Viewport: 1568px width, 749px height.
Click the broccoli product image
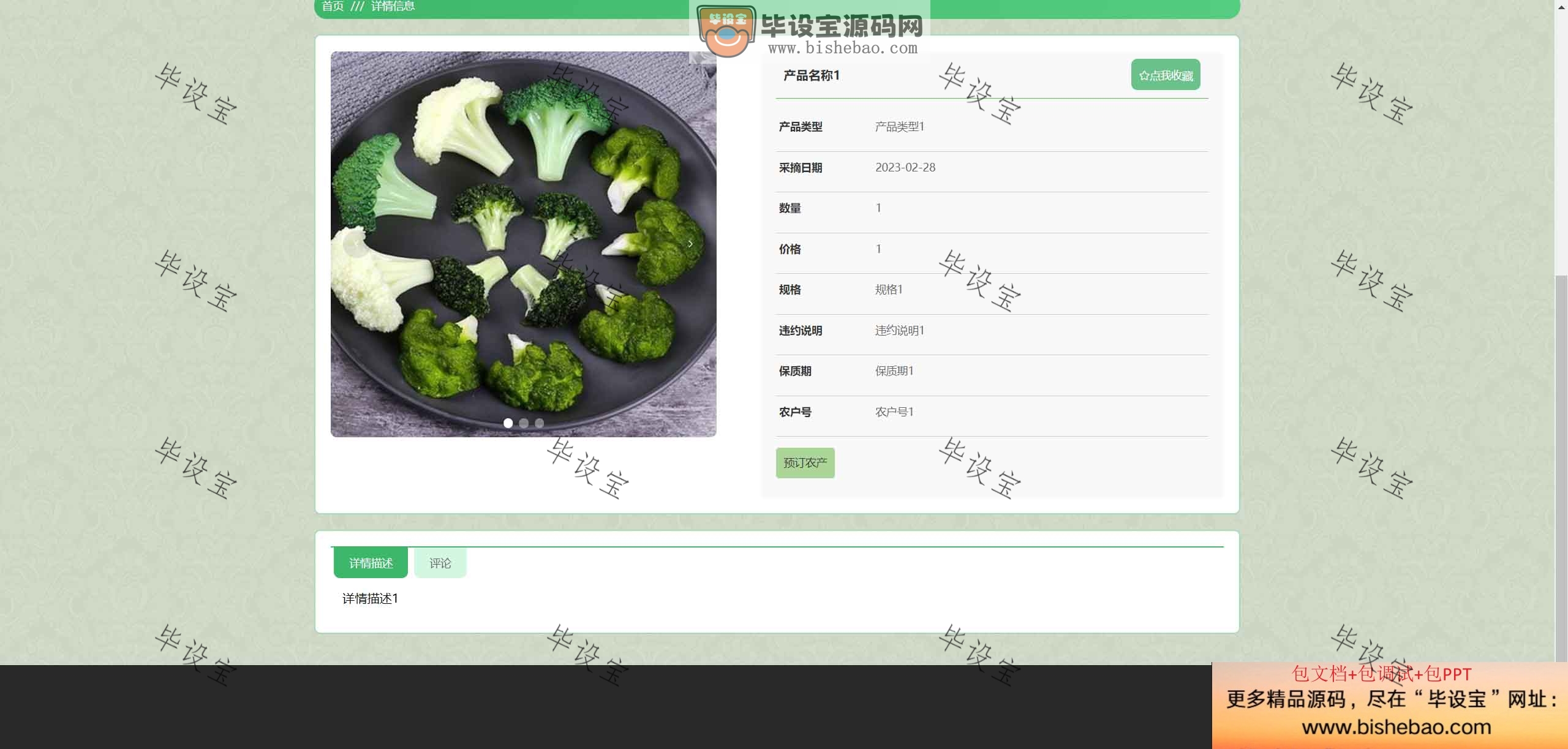coord(523,244)
